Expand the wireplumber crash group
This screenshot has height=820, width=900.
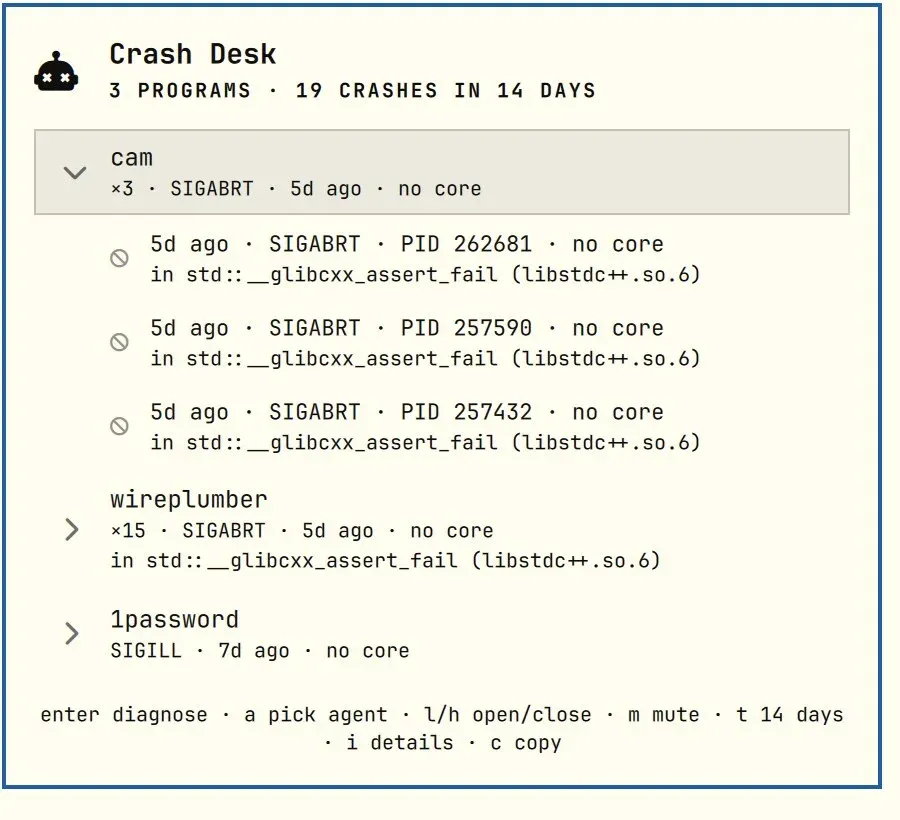point(72,530)
